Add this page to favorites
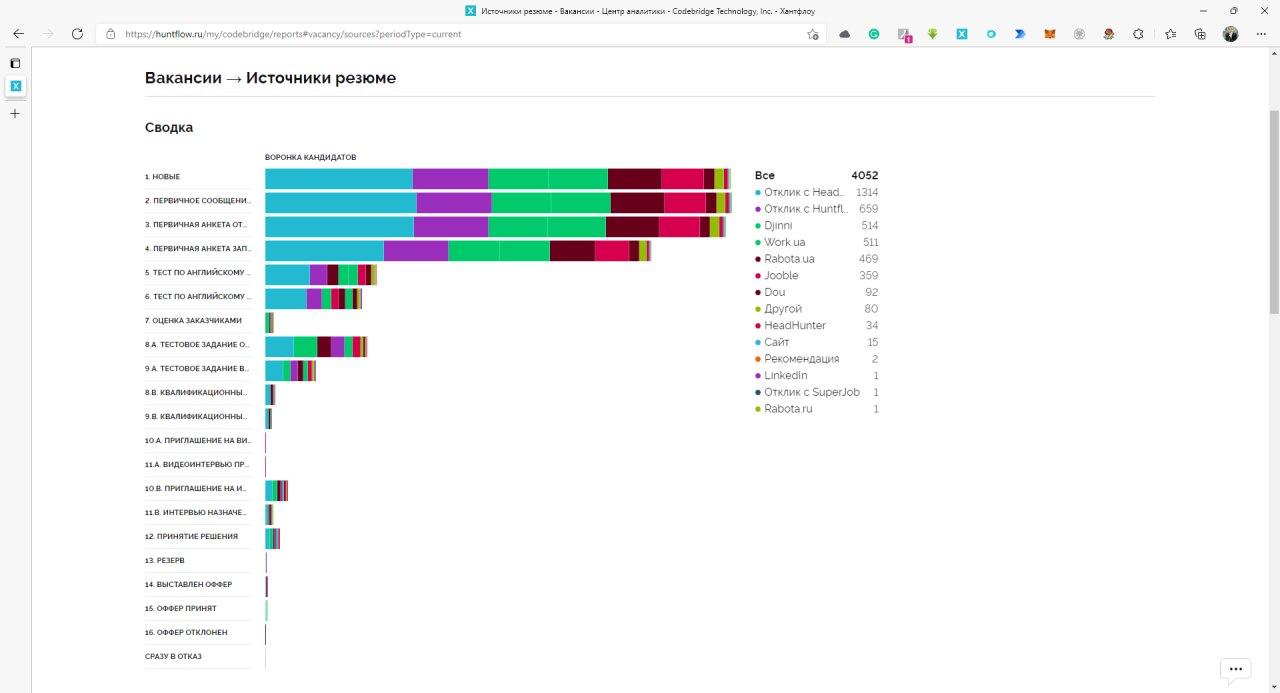The height and width of the screenshot is (693, 1280). coord(813,34)
